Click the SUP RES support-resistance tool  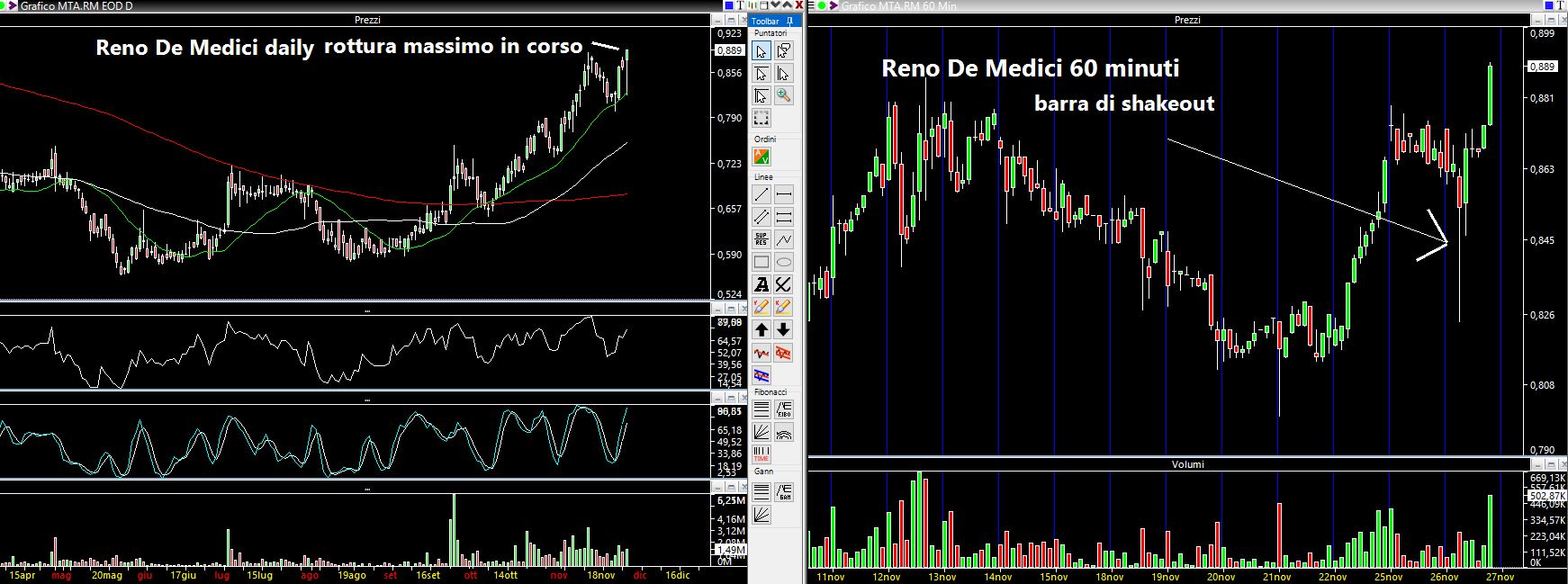tap(761, 239)
